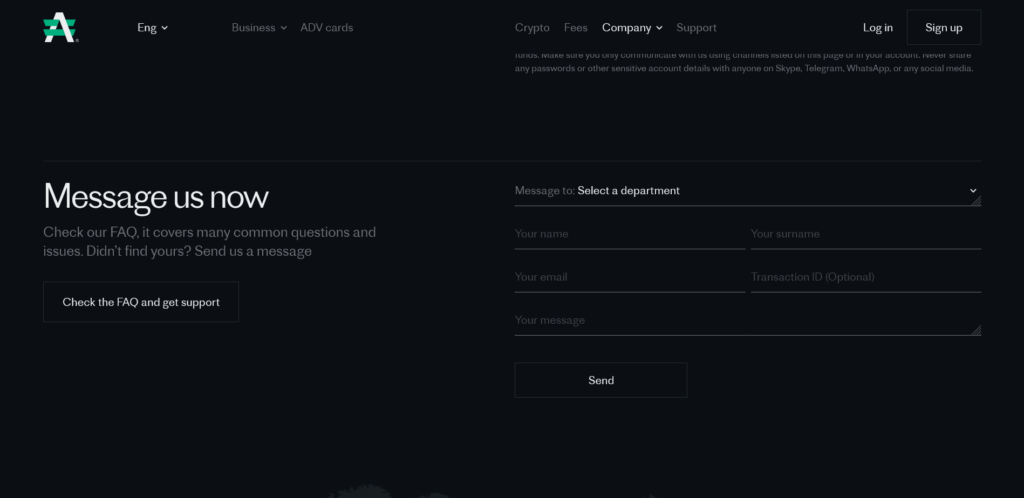Image resolution: width=1024 pixels, height=498 pixels.
Task: Expand the Company menu chevron
Action: coord(659,28)
